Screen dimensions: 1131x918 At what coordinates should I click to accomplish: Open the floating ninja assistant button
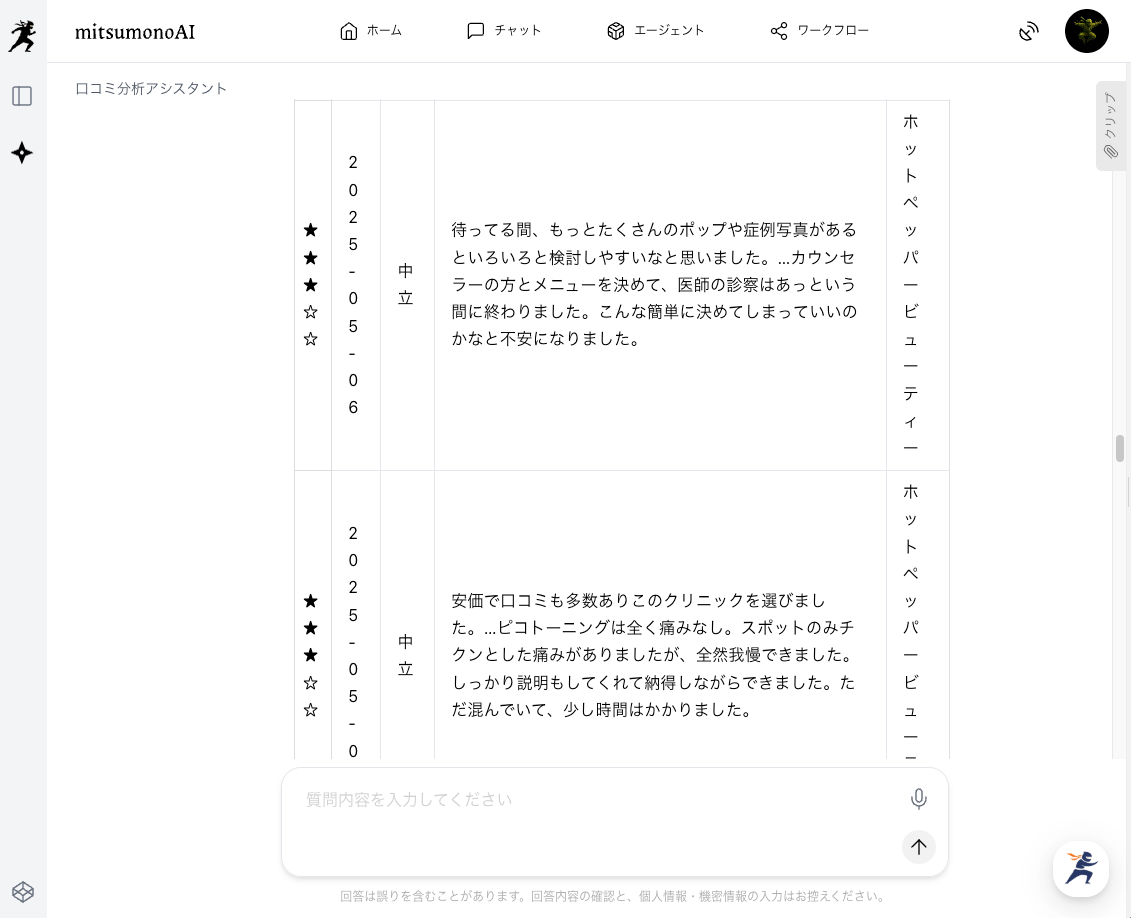pyautogui.click(x=1080, y=868)
